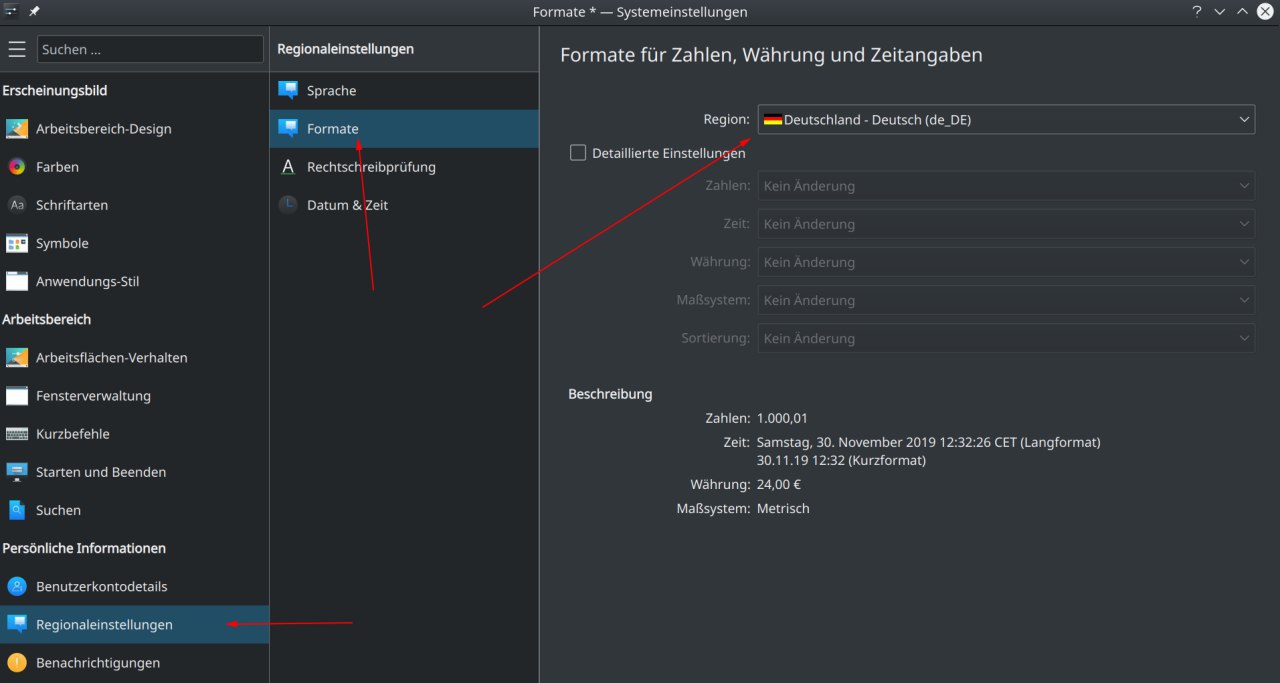This screenshot has width=1280, height=683.
Task: Go to Fensterverwaltung settings
Action: pos(93,396)
